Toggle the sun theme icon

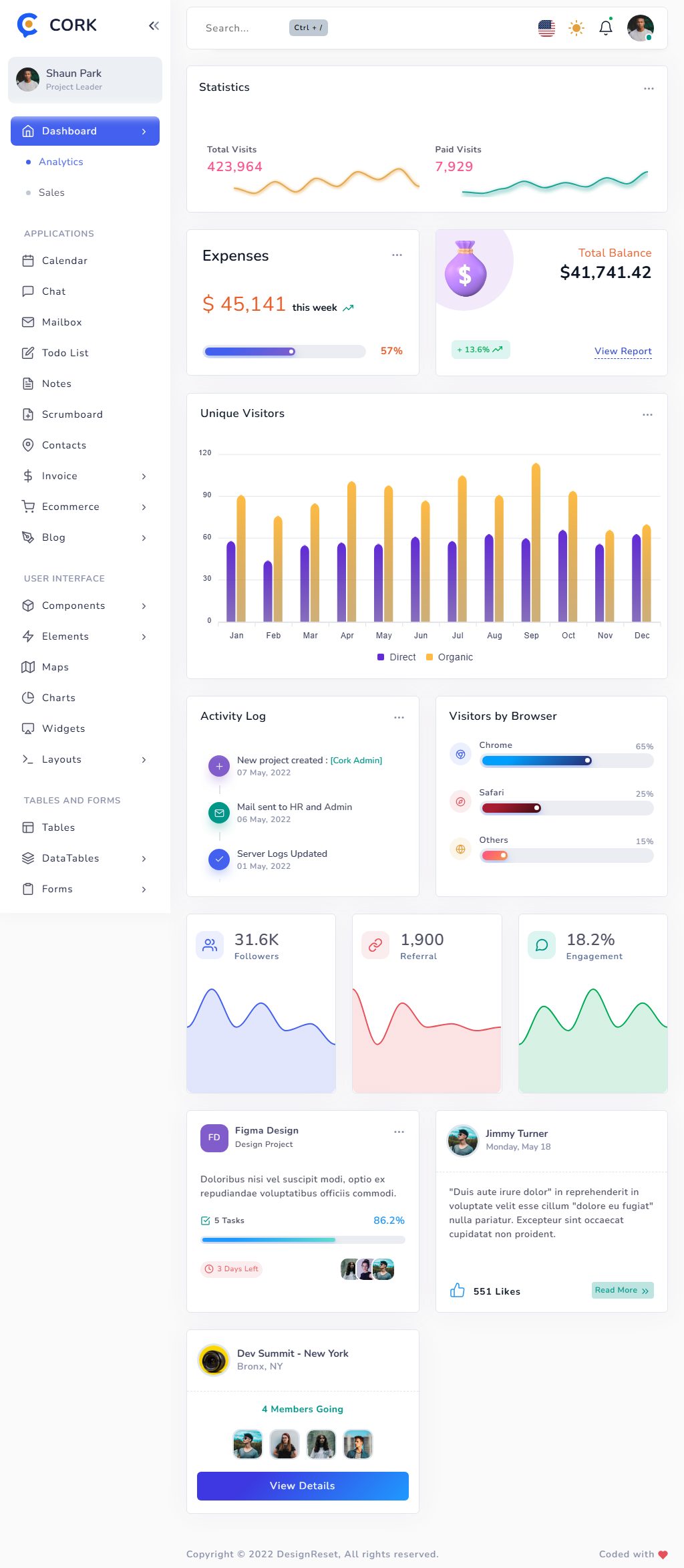pos(576,28)
